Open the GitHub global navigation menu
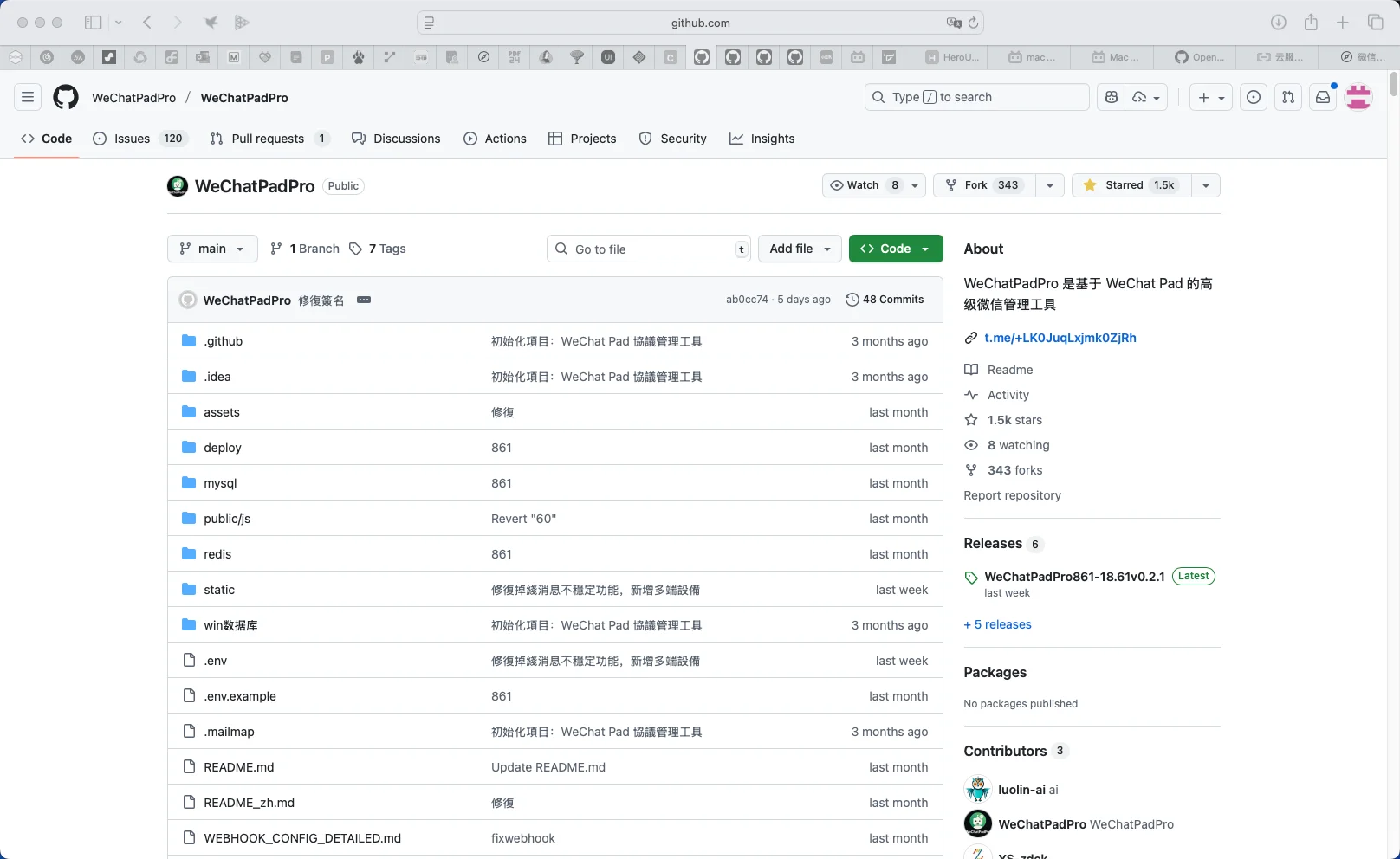Viewport: 1400px width, 859px height. click(28, 97)
